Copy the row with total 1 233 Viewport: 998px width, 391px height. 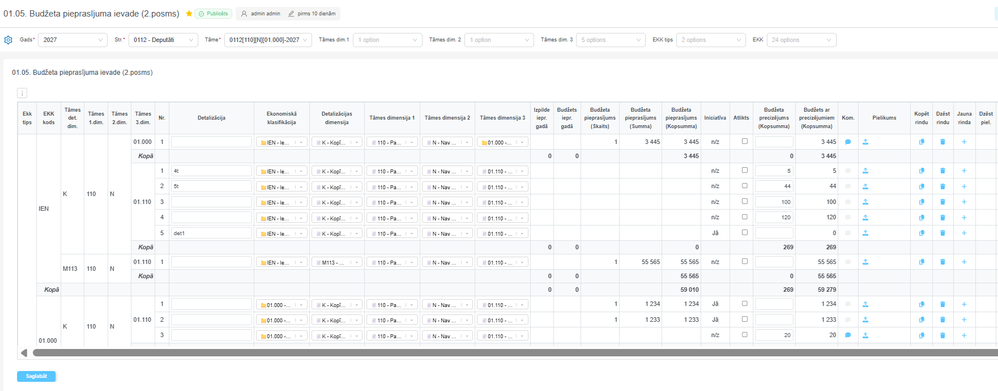tap(921, 320)
